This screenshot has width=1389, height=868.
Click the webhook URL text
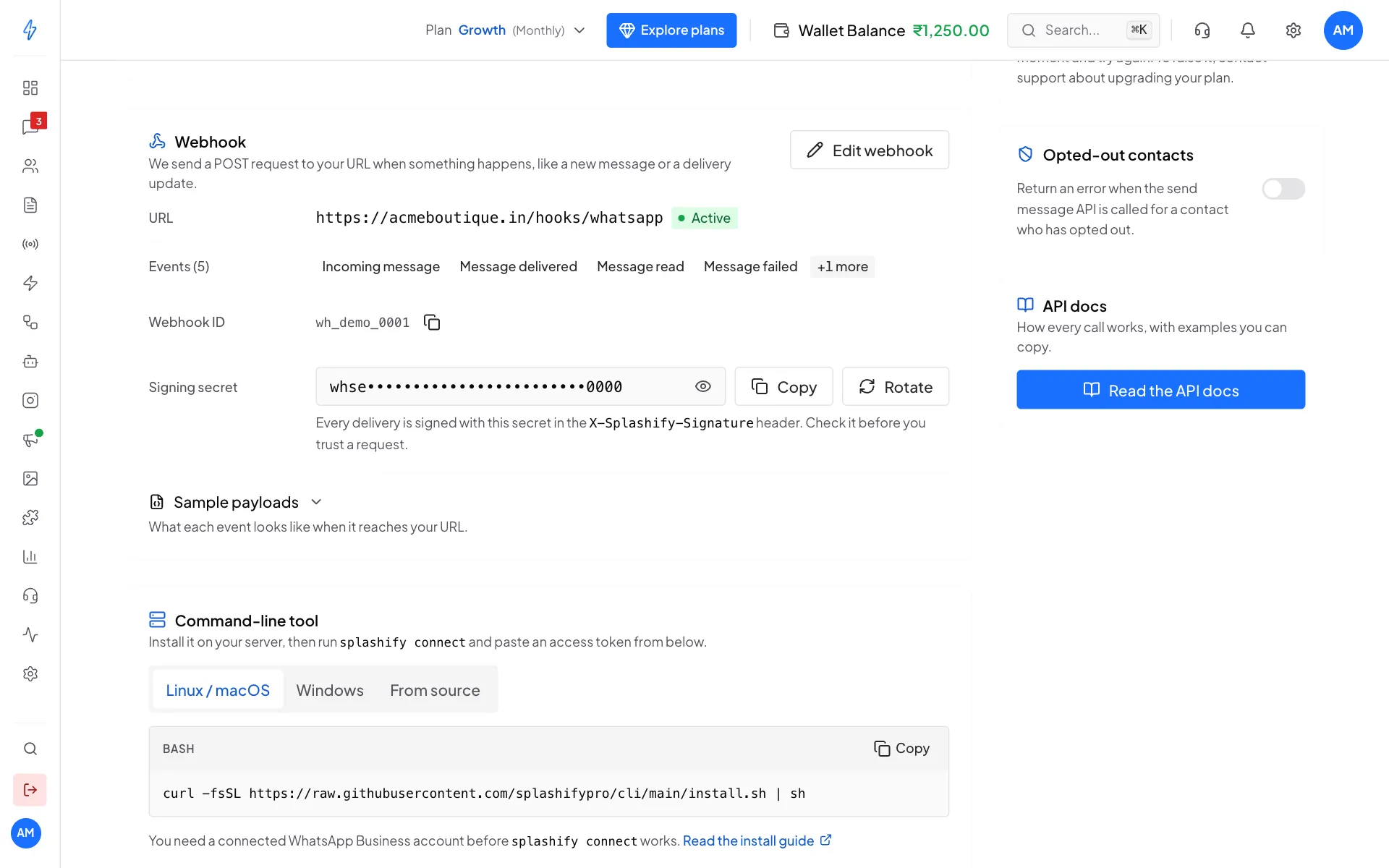(489, 218)
